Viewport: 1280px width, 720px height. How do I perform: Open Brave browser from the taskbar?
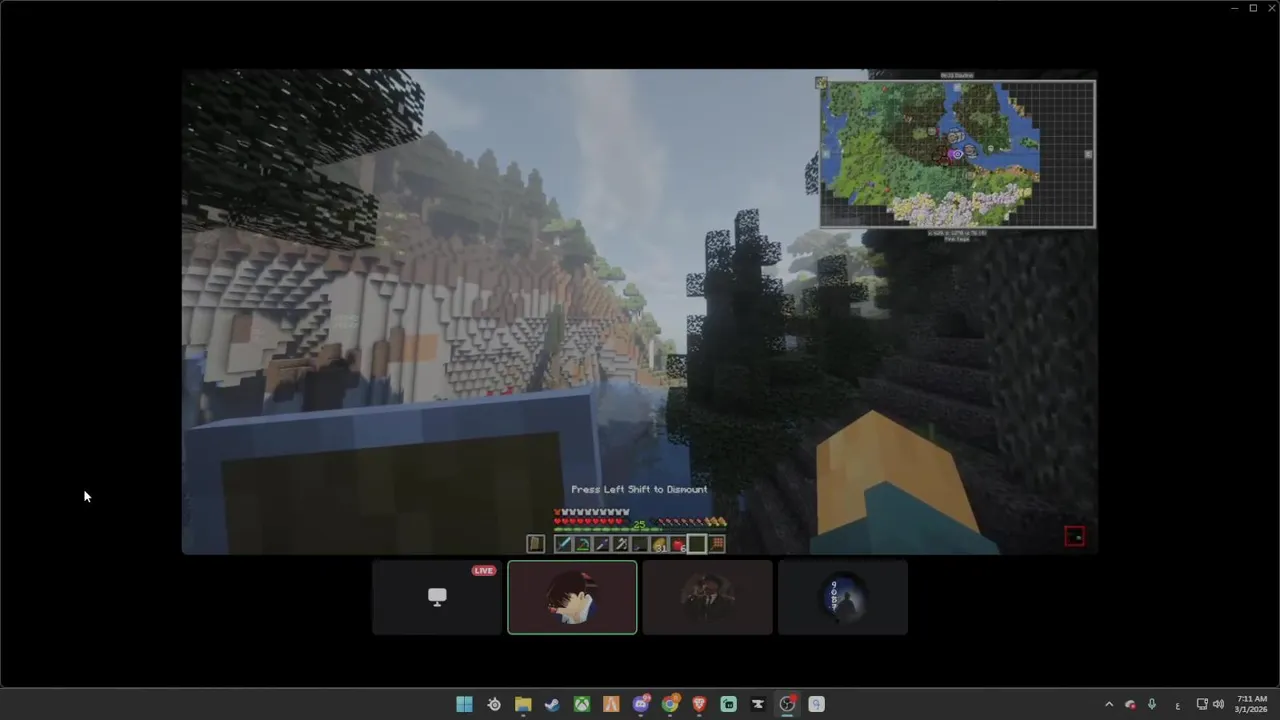point(699,704)
